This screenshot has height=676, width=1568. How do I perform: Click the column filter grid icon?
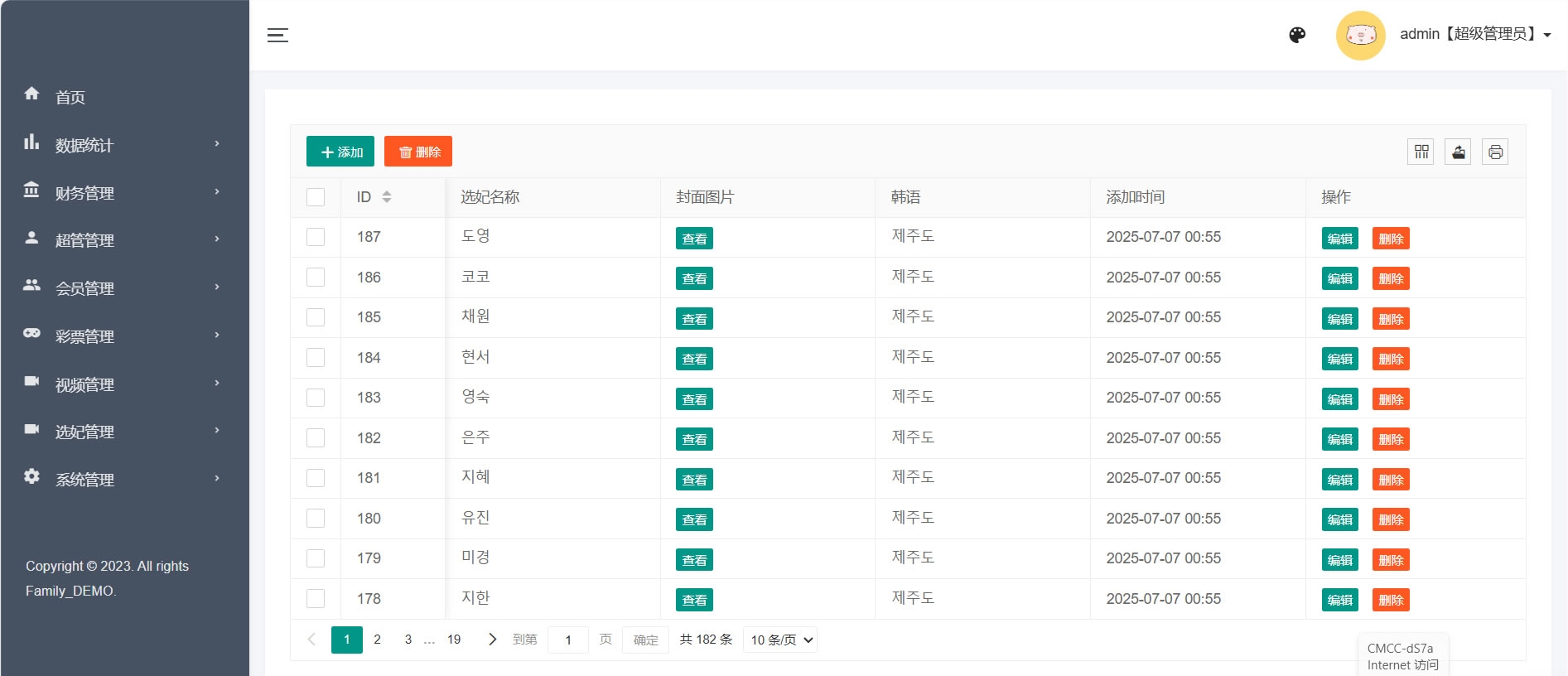[x=1421, y=152]
